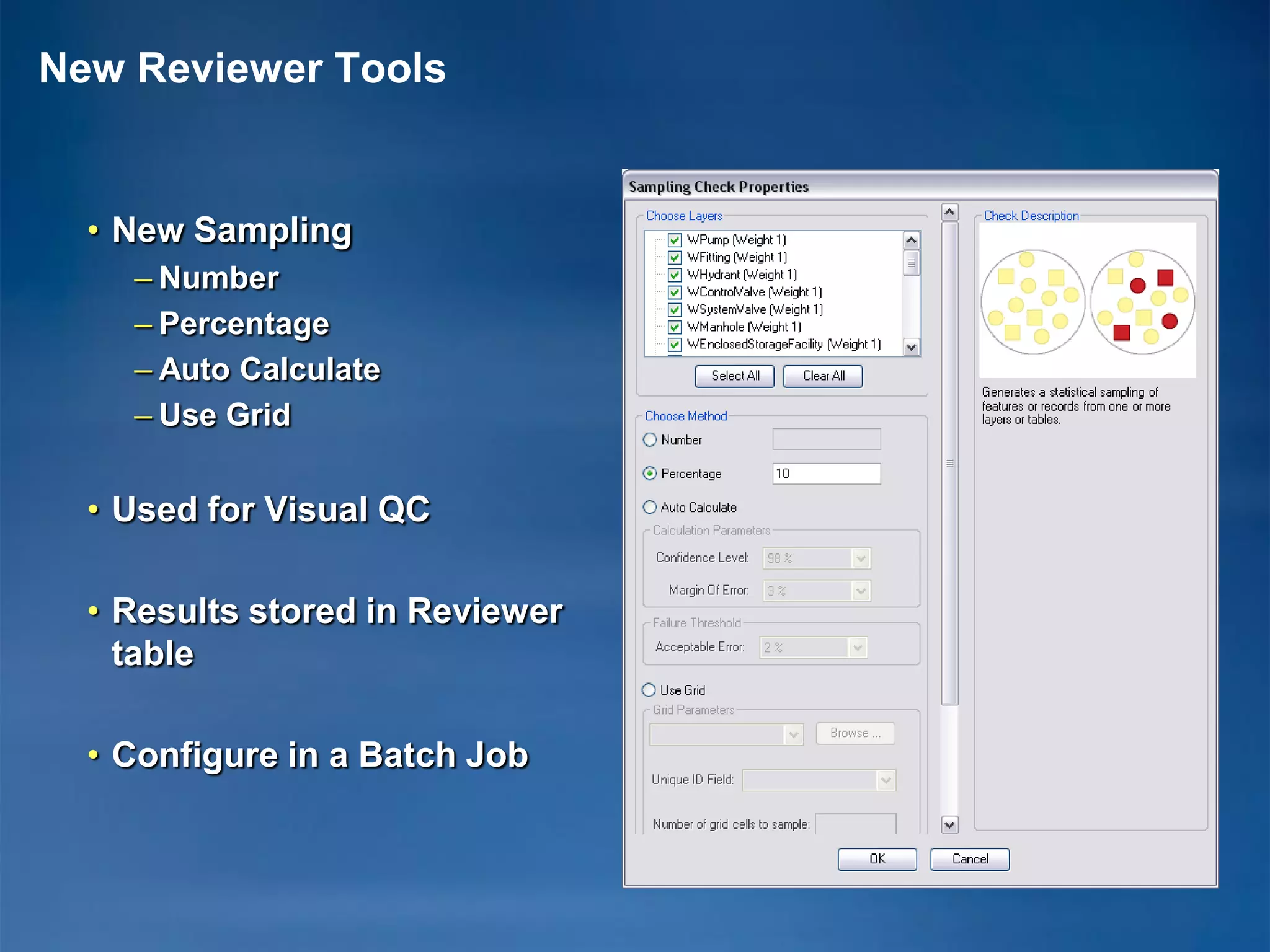Click the main panel vertical scrollbar thumb
This screenshot has width=1270, height=952.
[949, 463]
